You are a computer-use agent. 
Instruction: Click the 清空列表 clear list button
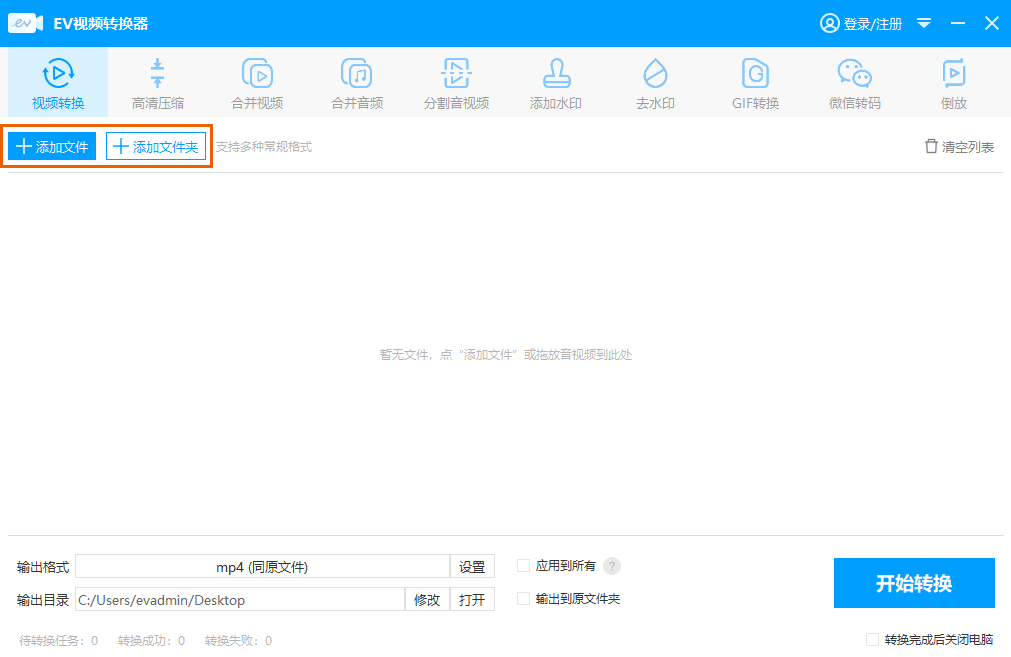tap(959, 147)
